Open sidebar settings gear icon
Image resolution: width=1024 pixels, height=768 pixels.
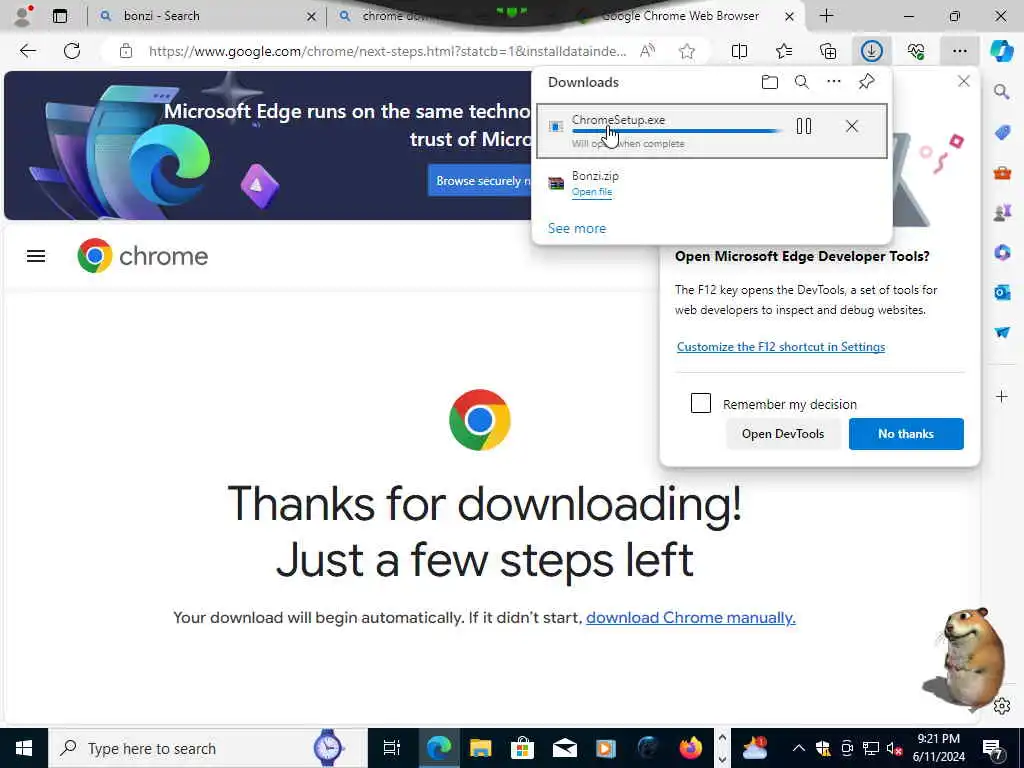pos(1002,706)
